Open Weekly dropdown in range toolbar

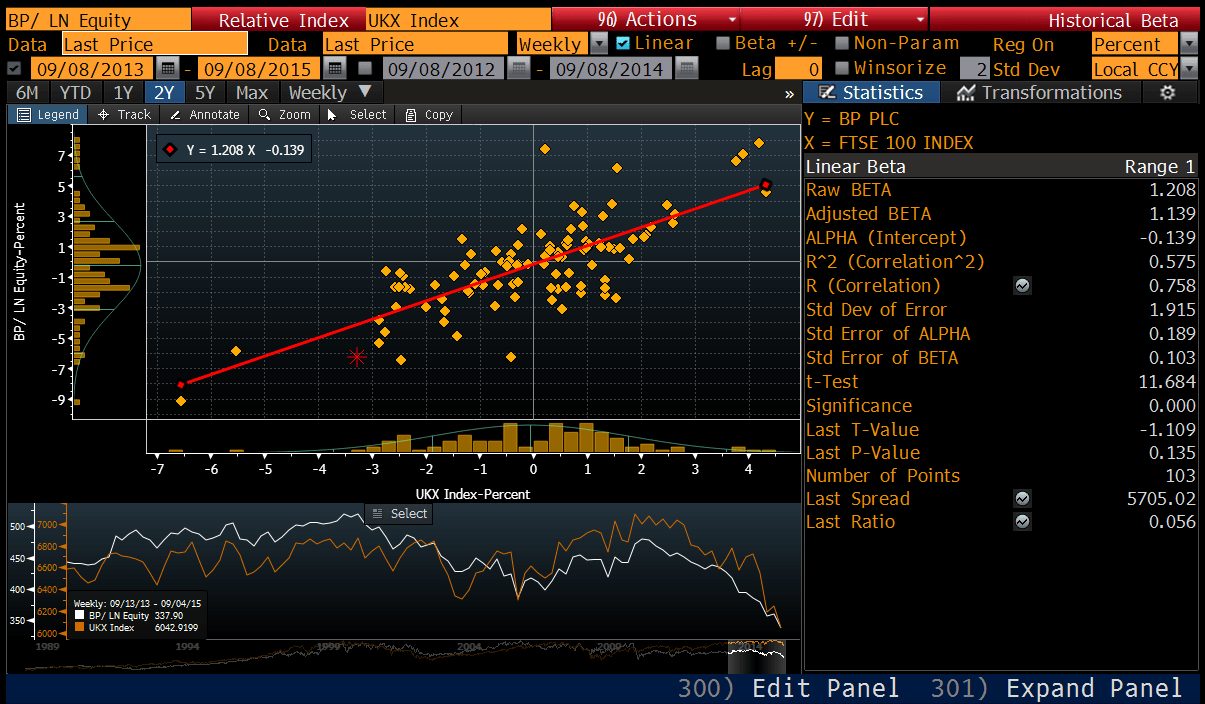pos(329,93)
